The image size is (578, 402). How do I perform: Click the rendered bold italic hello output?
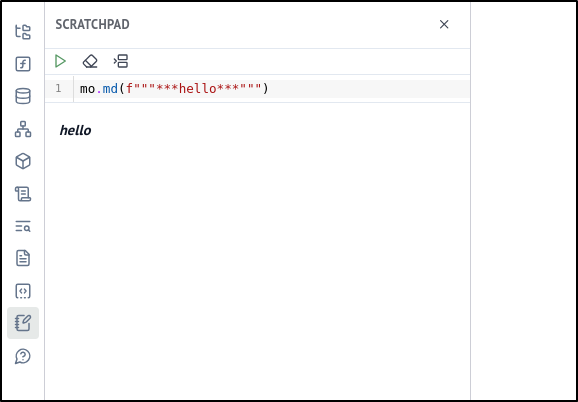[75, 130]
